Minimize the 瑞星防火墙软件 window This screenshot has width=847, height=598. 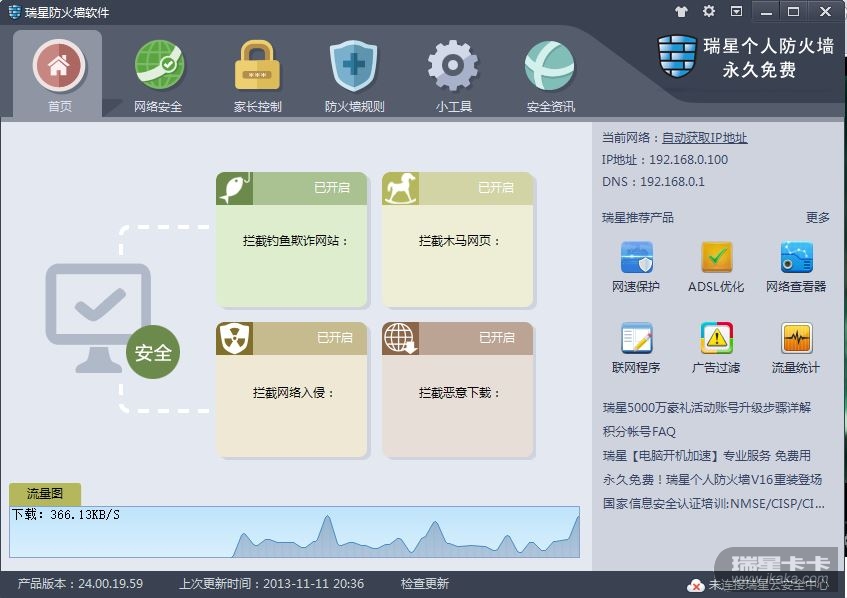tap(766, 11)
